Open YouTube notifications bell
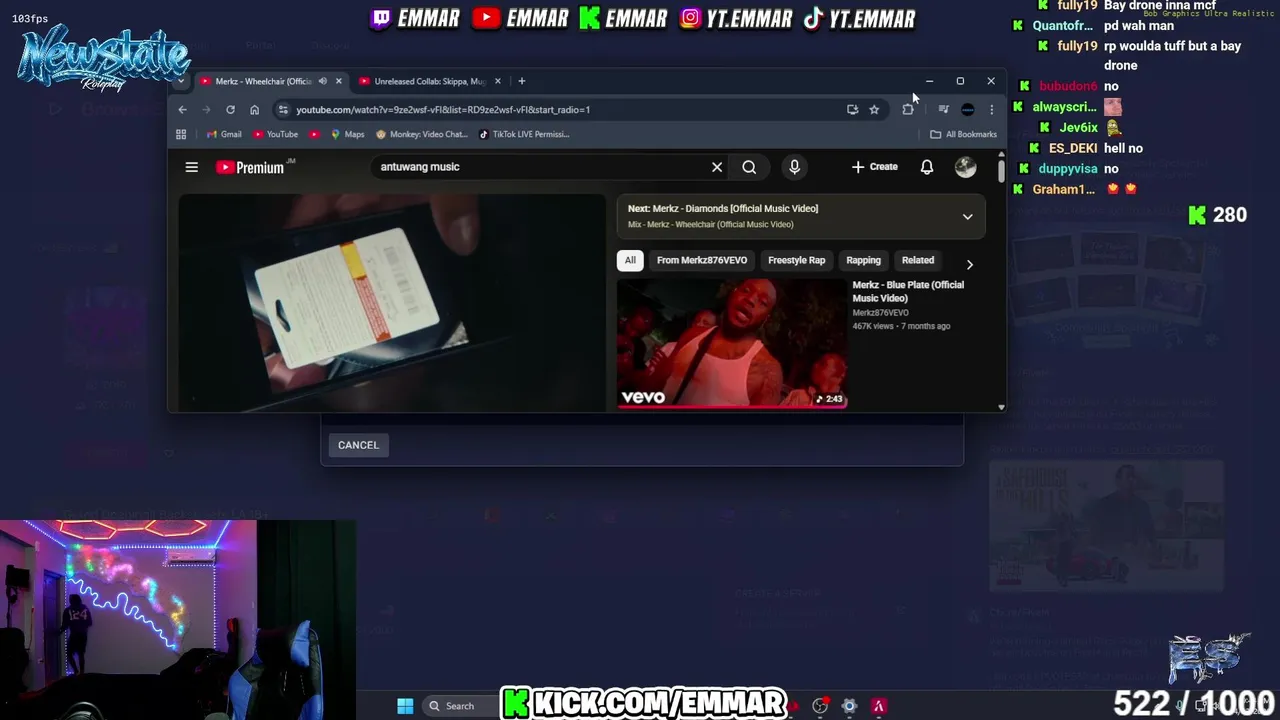 tap(927, 167)
